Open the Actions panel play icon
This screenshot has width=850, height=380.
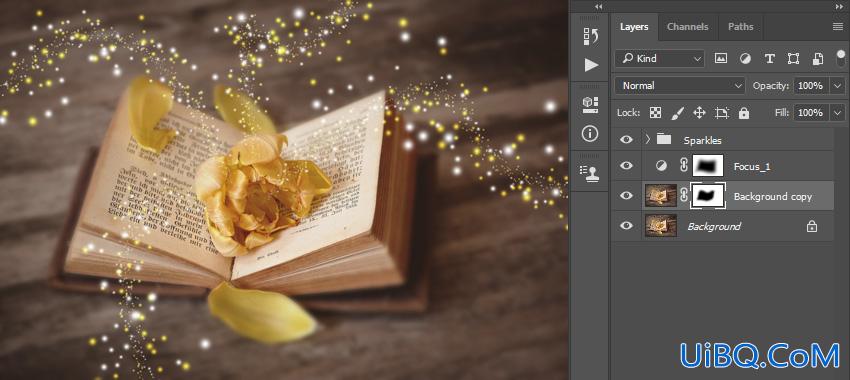(591, 66)
